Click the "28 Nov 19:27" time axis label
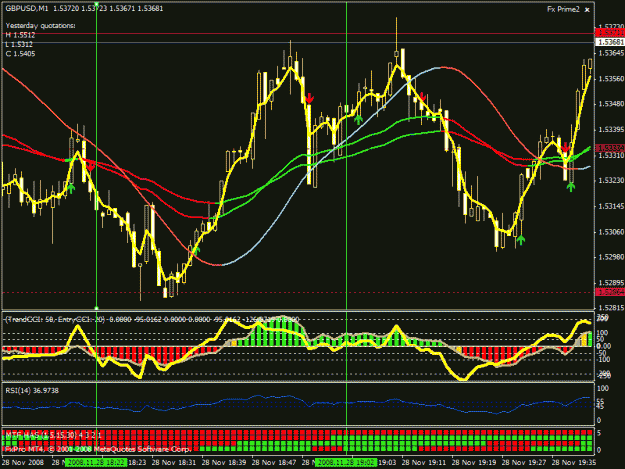Screen dimensions: 625x469 point(524,463)
